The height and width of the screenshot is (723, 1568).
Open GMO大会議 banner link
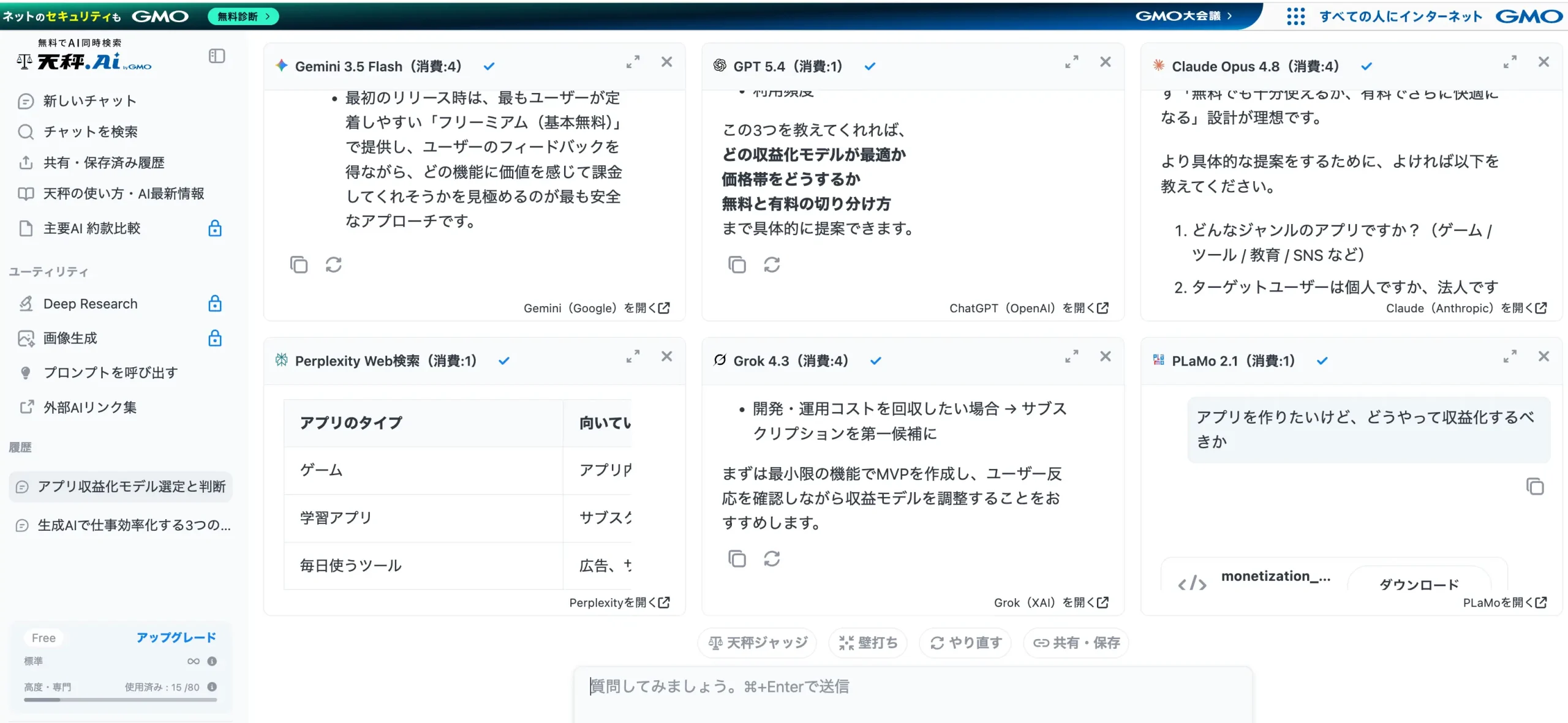coord(1184,16)
